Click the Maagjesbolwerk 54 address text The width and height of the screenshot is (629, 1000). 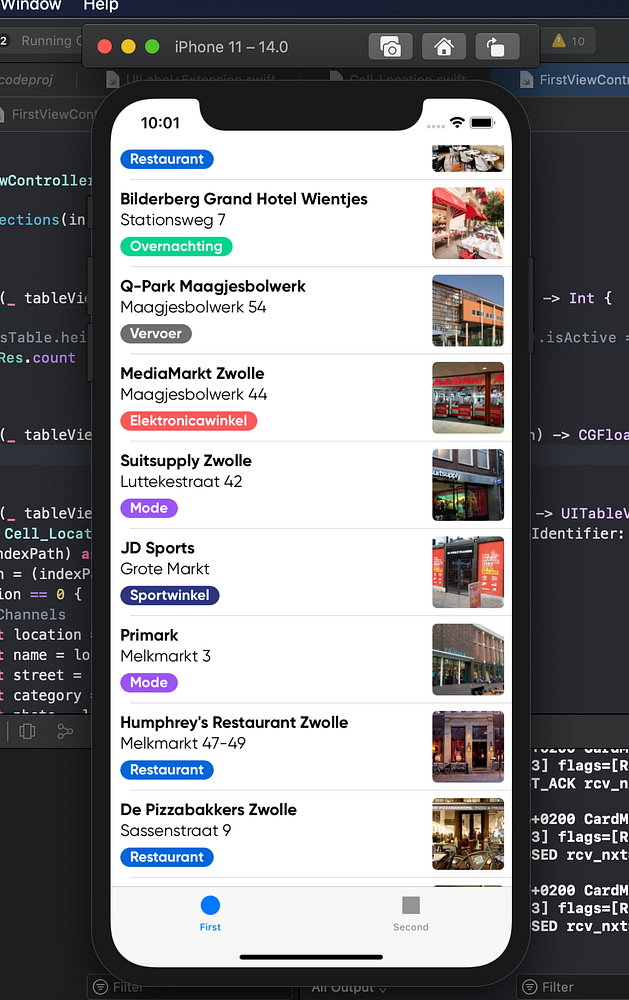[x=193, y=307]
